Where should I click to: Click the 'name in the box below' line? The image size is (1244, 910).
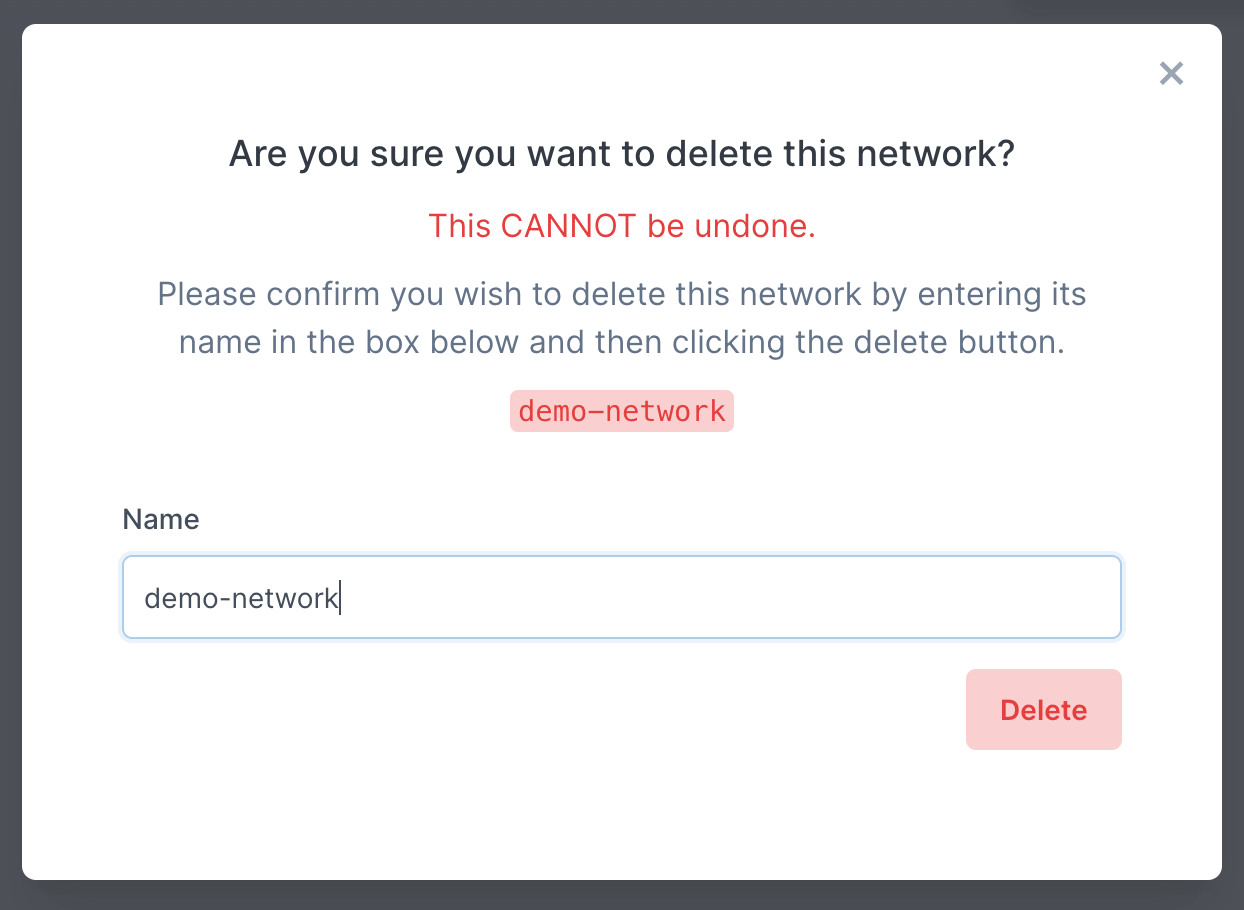pyautogui.click(x=621, y=342)
